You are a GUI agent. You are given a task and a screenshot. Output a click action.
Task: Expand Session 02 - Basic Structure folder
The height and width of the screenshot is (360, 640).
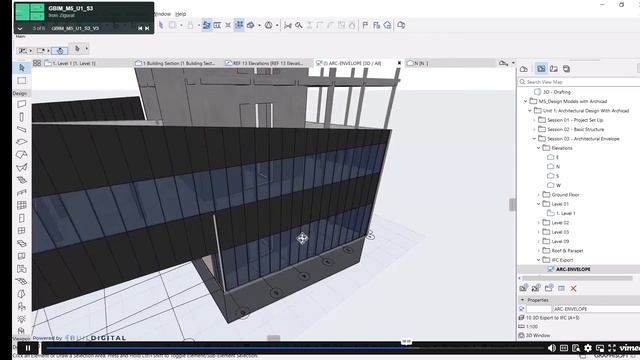tap(534, 129)
